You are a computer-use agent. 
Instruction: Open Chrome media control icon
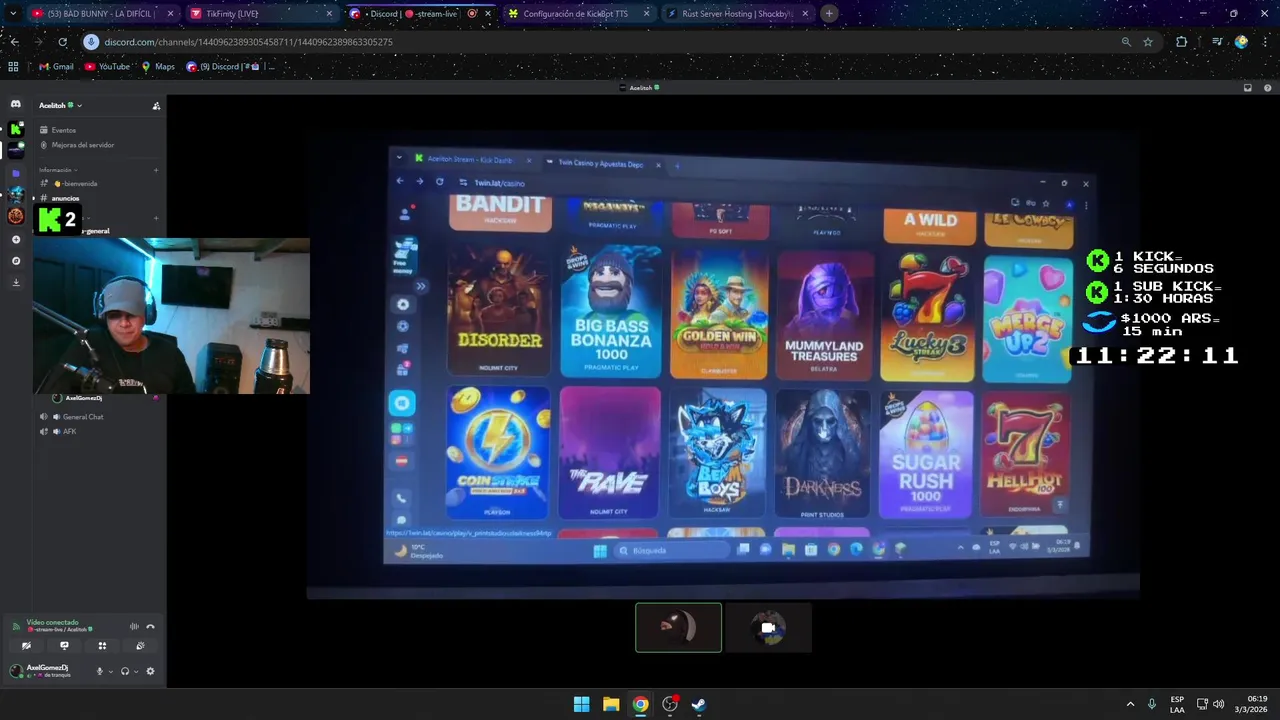click(1217, 42)
